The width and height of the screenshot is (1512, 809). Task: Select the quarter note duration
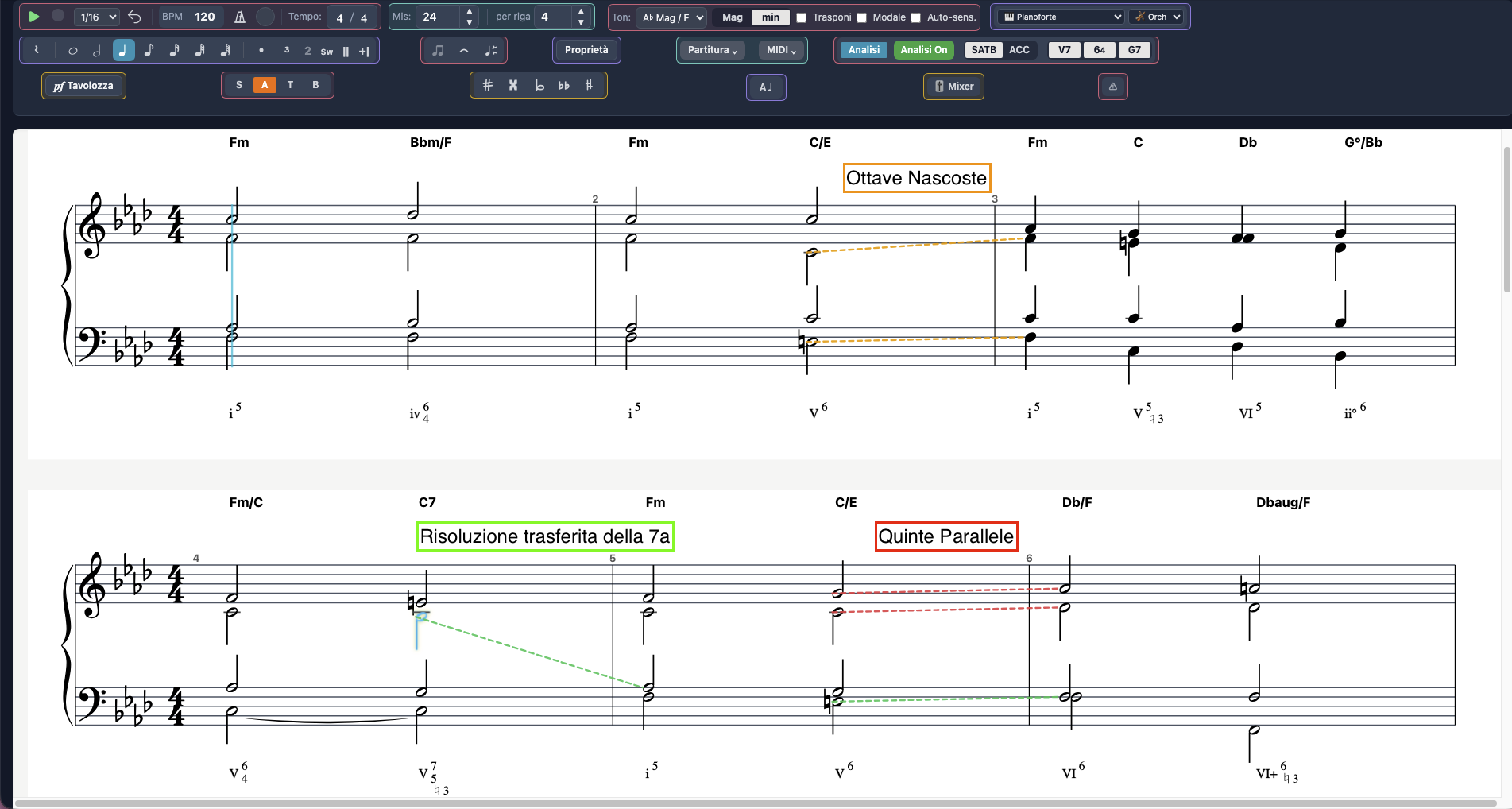pyautogui.click(x=123, y=50)
